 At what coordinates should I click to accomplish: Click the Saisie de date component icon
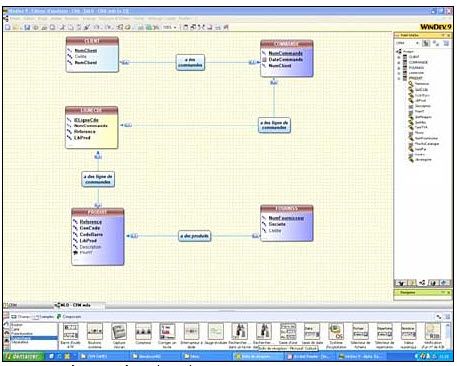(x=312, y=332)
